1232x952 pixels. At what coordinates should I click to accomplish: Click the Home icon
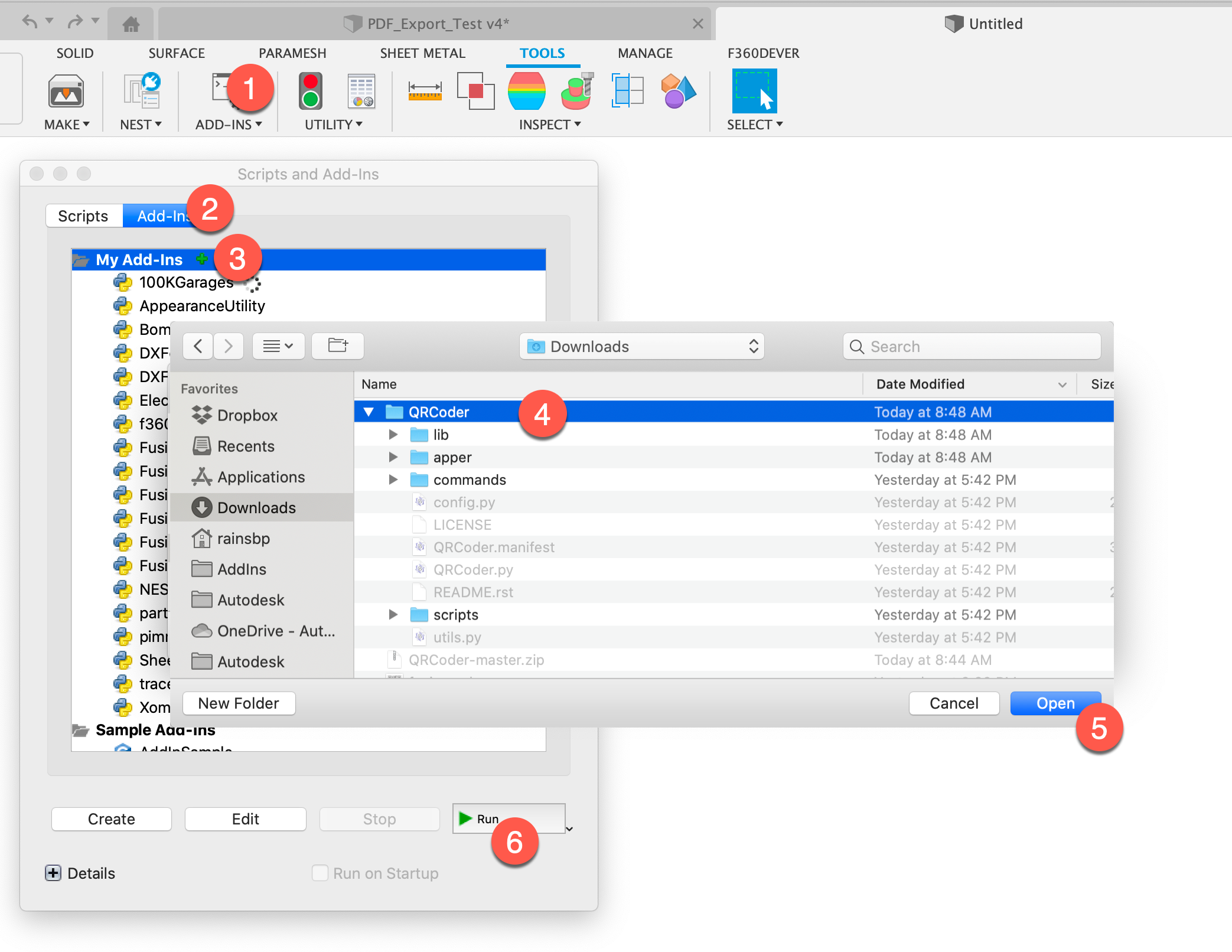point(131,24)
